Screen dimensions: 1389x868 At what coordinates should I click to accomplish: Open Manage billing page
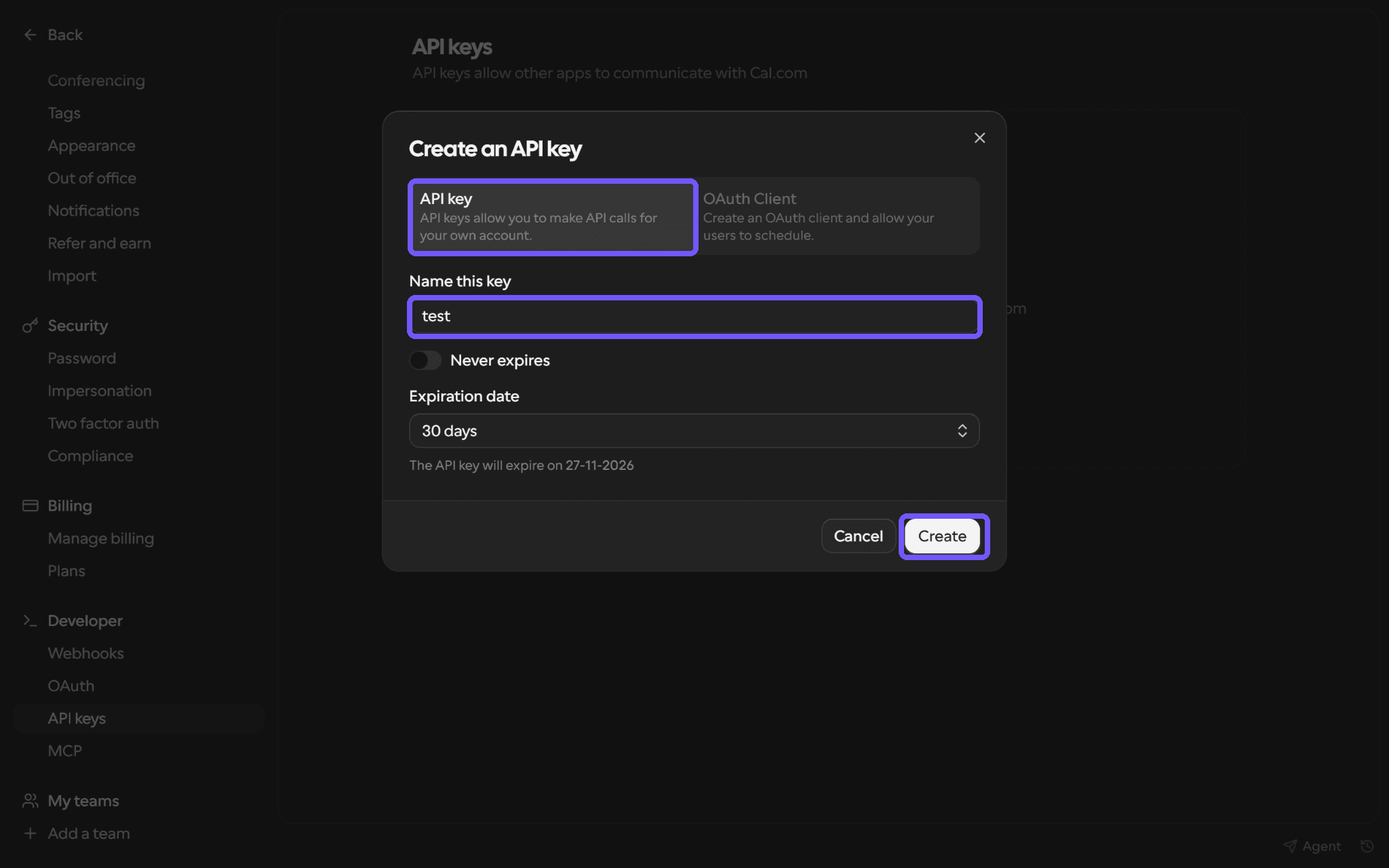coord(101,538)
